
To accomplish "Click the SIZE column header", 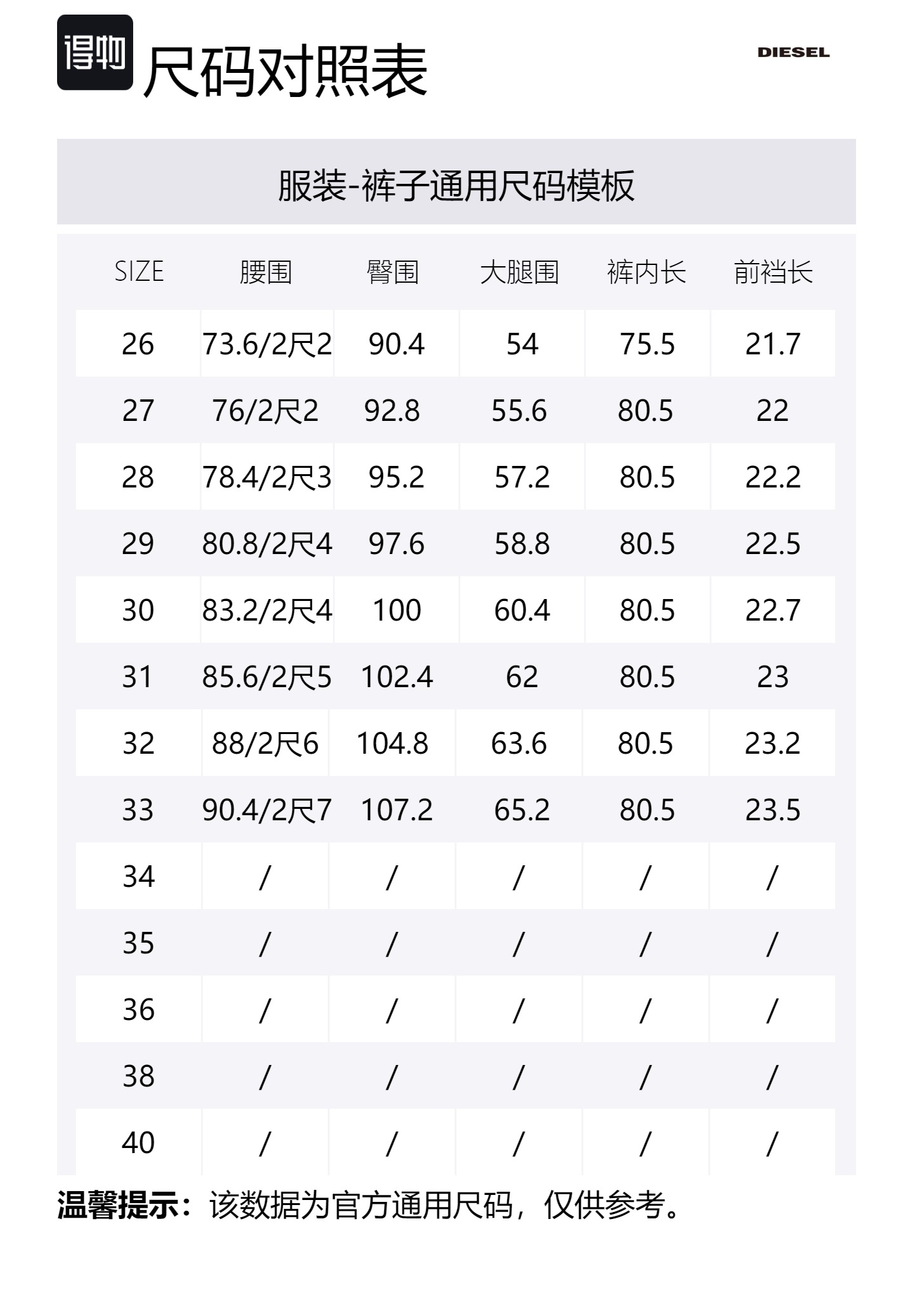I will (x=139, y=272).
